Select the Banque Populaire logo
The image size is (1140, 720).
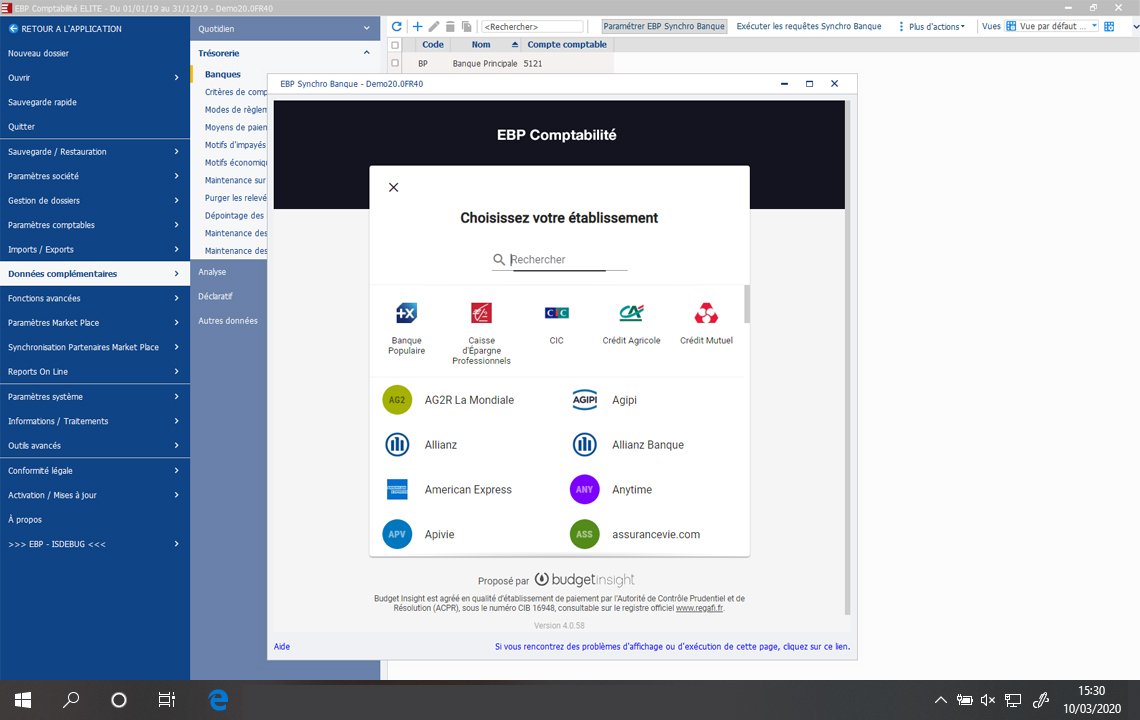pyautogui.click(x=406, y=314)
